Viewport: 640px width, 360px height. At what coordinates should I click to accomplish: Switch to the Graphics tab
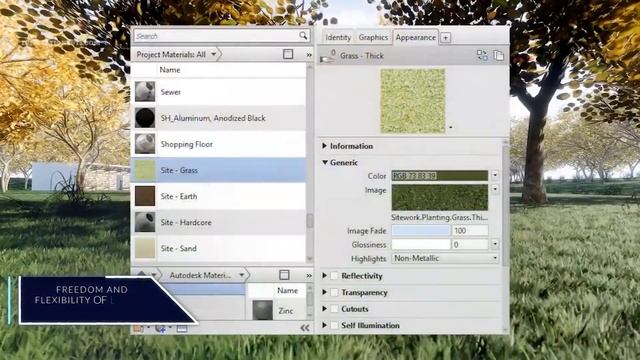coord(373,38)
